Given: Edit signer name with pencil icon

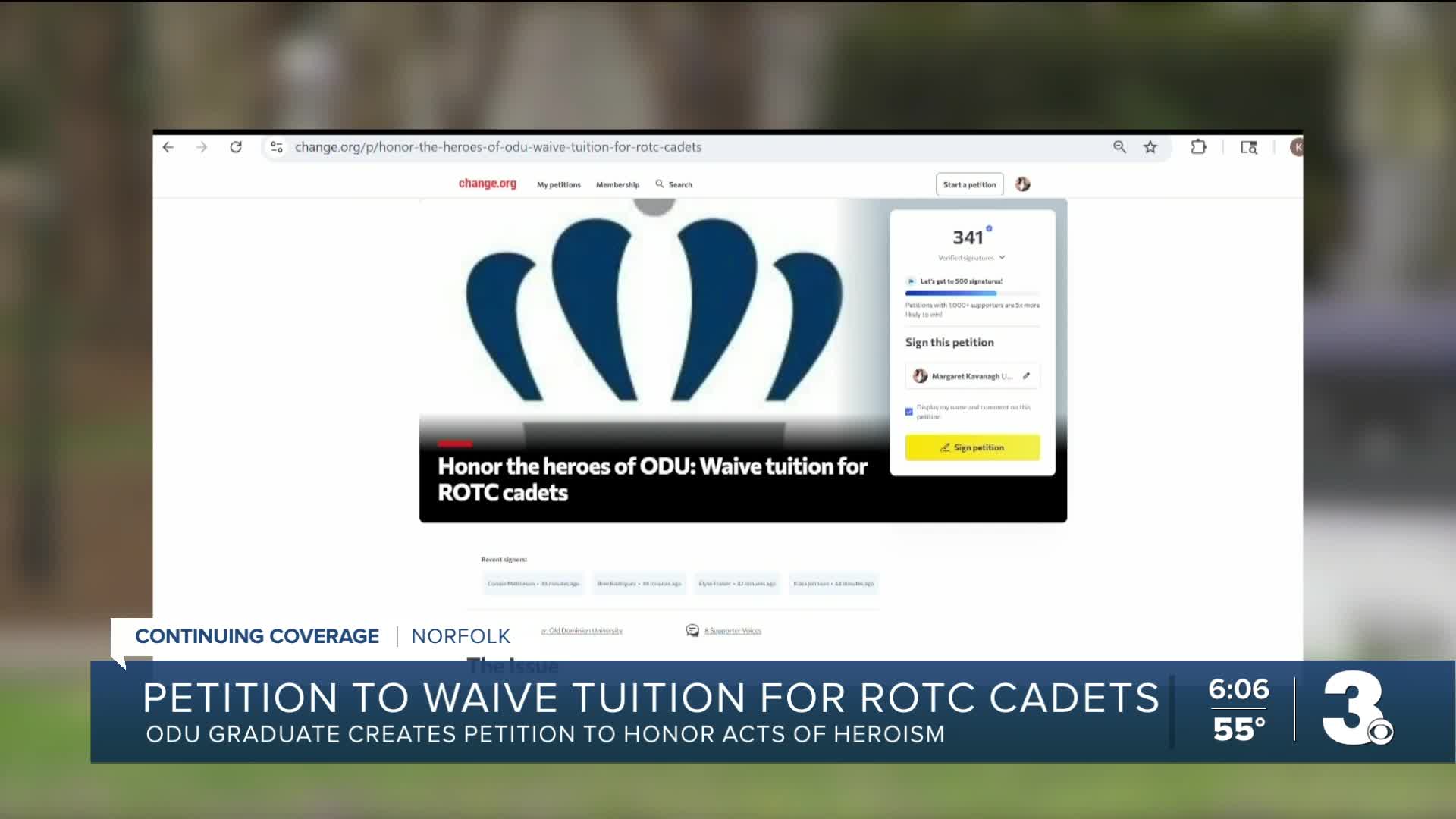Looking at the screenshot, I should click(x=1026, y=376).
